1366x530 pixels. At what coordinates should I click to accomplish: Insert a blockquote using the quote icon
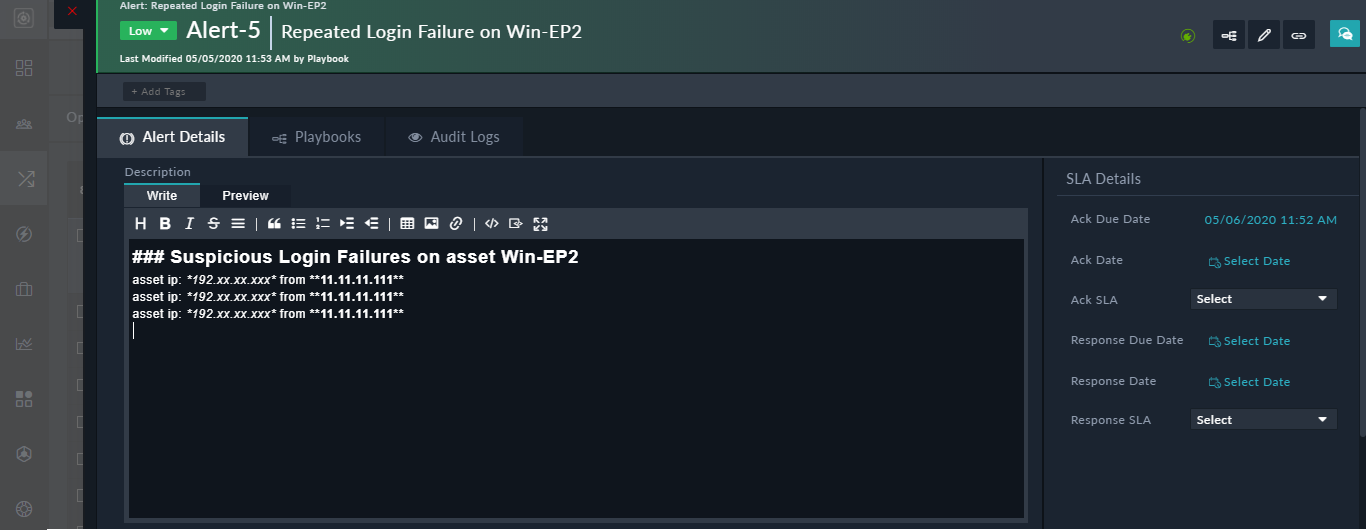pyautogui.click(x=274, y=224)
